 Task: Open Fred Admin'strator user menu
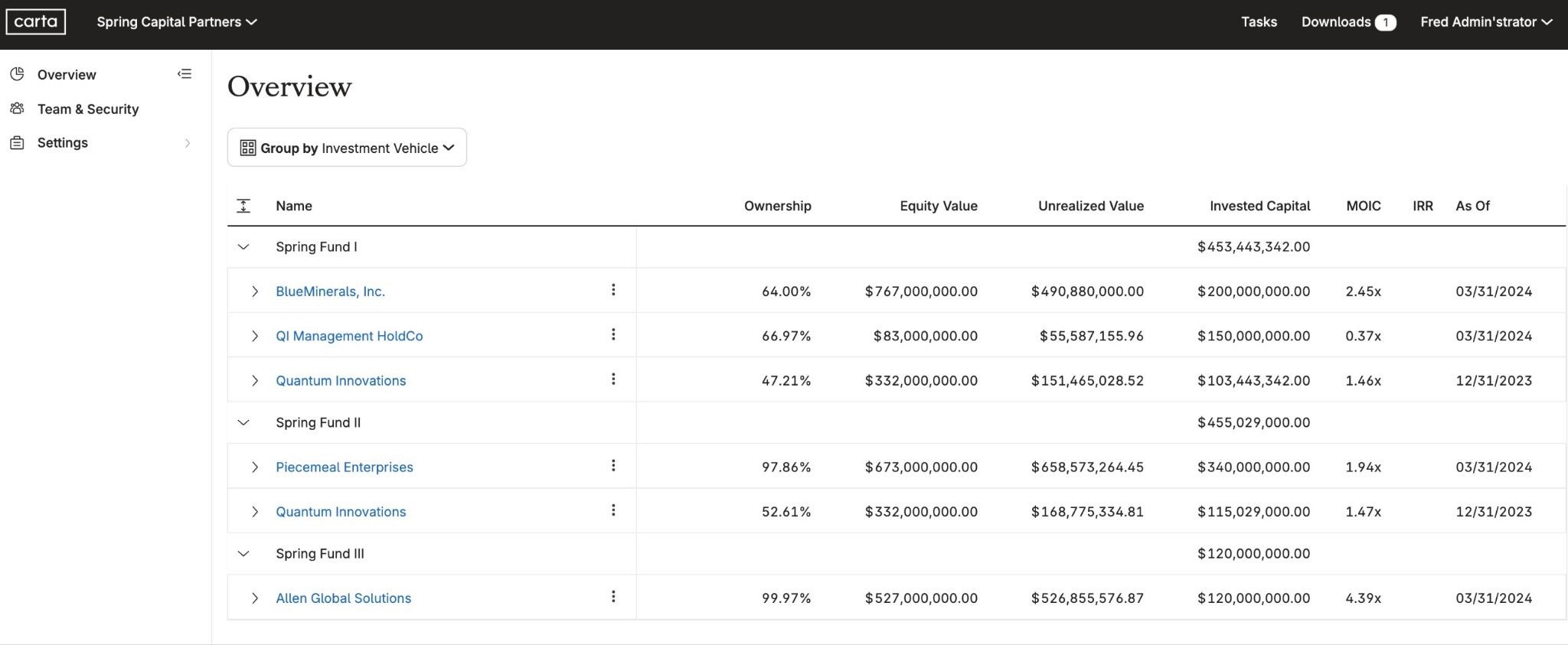tap(1486, 21)
